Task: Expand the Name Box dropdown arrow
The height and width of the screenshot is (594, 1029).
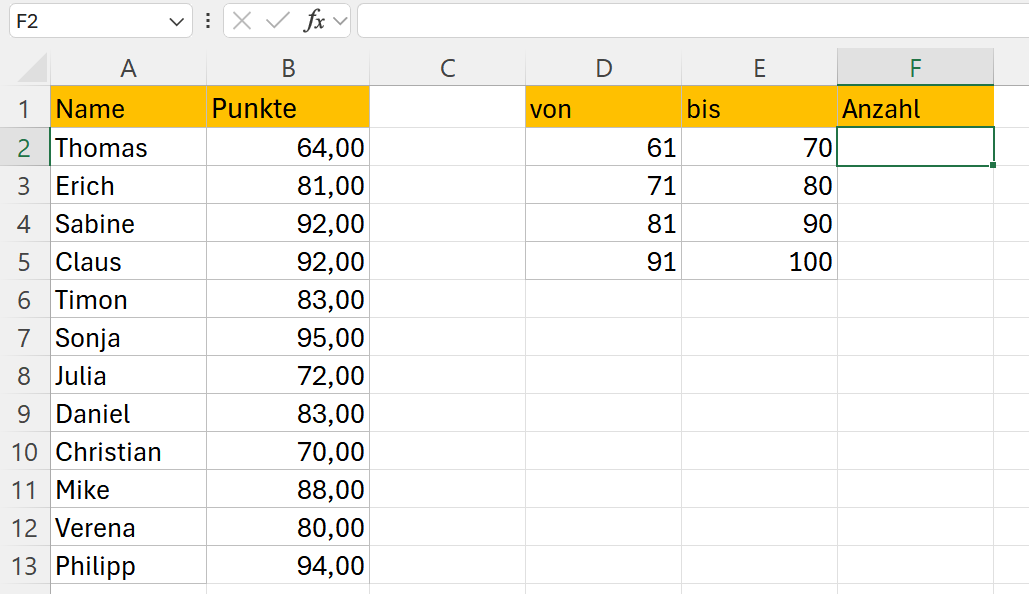Action: coord(176,22)
